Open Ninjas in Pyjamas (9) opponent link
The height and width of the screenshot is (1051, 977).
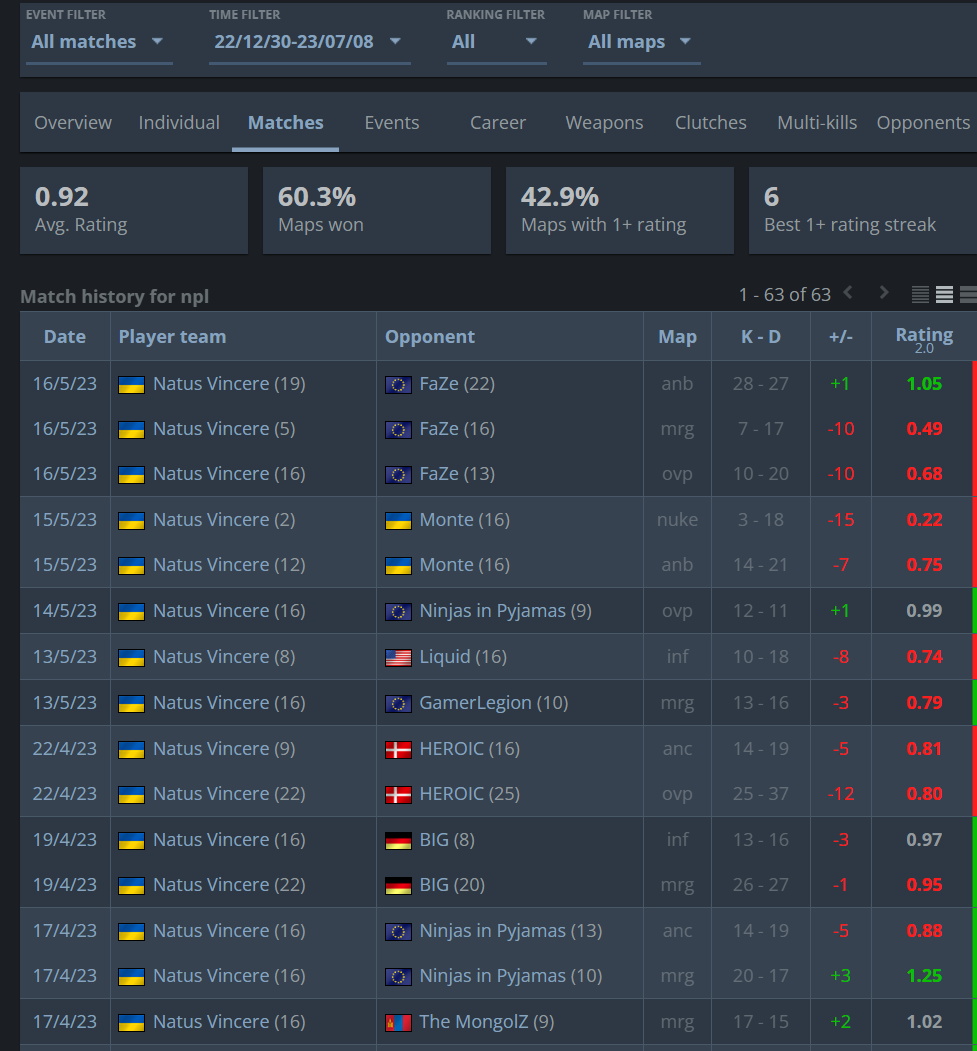coord(505,611)
